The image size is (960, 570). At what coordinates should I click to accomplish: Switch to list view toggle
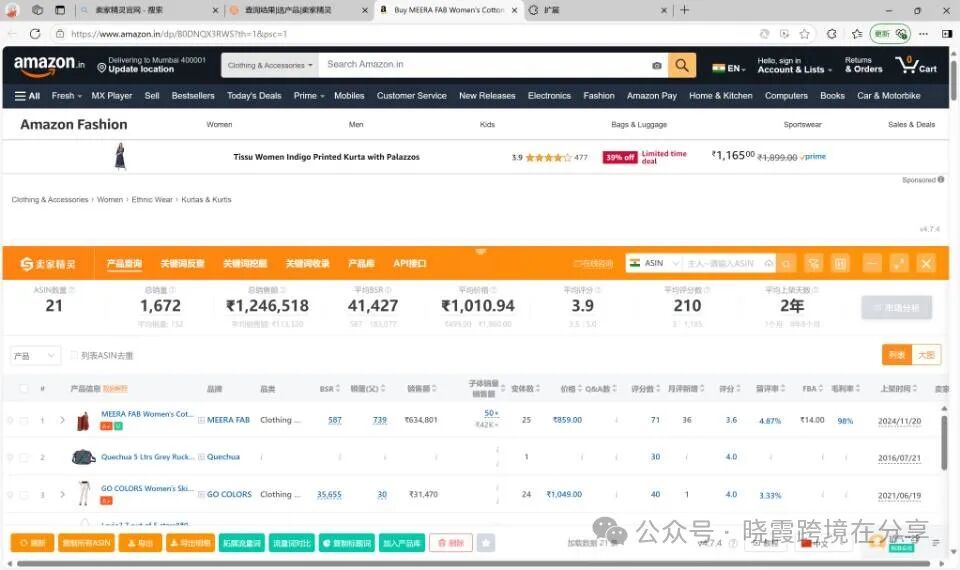(x=897, y=355)
